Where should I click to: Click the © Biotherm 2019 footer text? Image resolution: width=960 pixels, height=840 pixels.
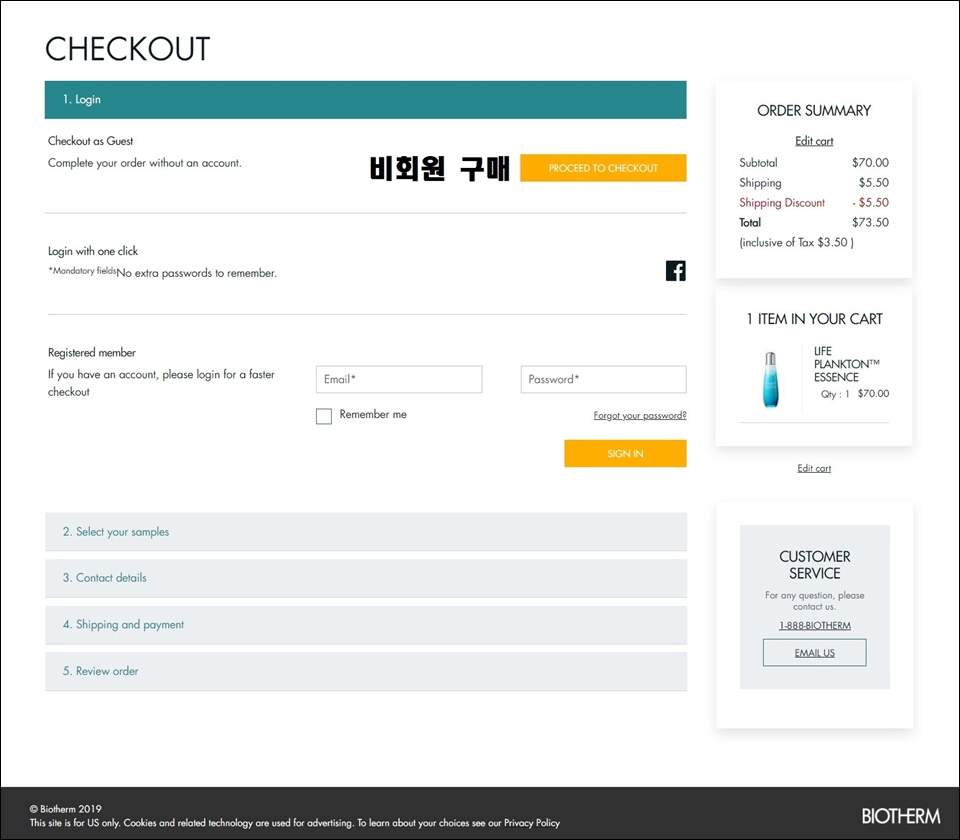click(66, 808)
